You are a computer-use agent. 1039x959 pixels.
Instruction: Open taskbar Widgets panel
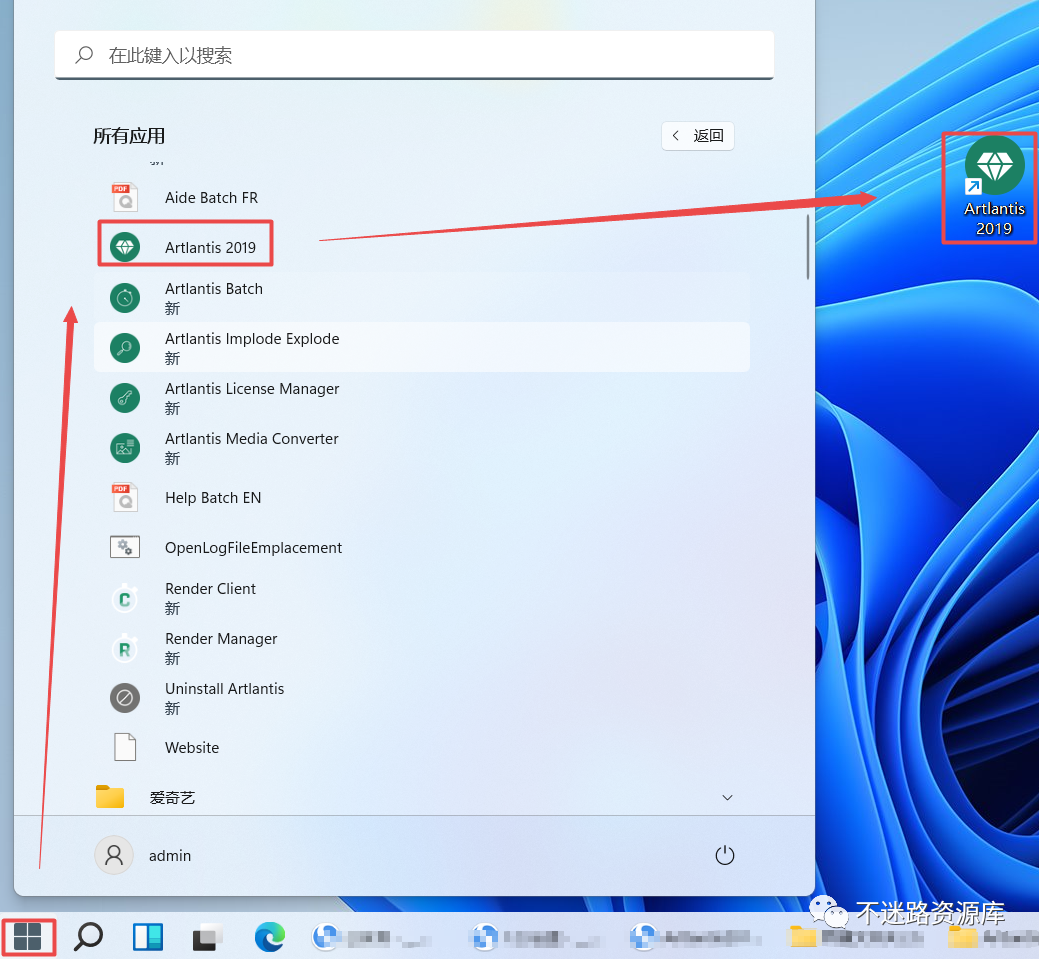(148, 937)
